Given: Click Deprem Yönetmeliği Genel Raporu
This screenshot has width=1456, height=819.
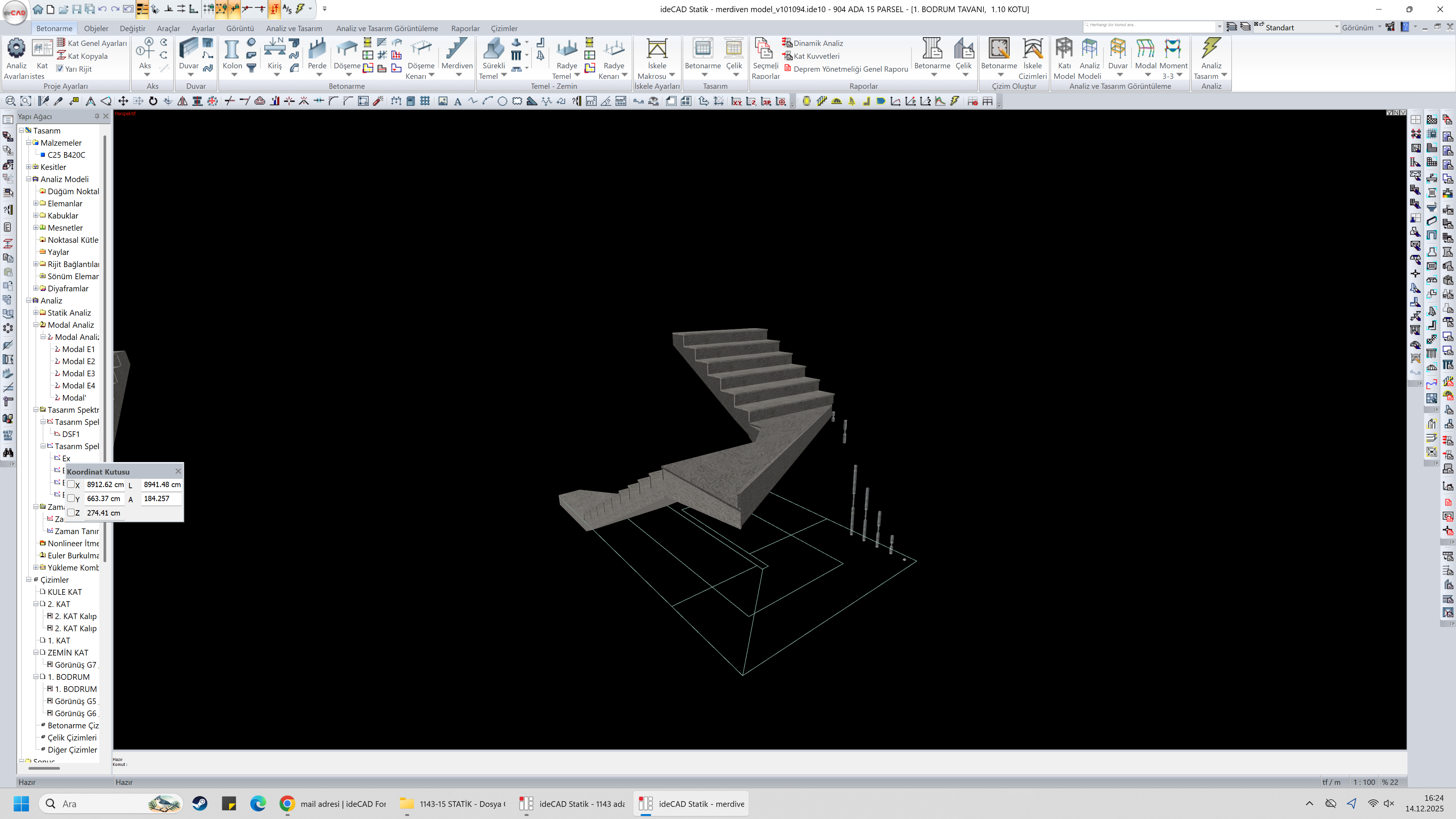Looking at the screenshot, I should (850, 69).
